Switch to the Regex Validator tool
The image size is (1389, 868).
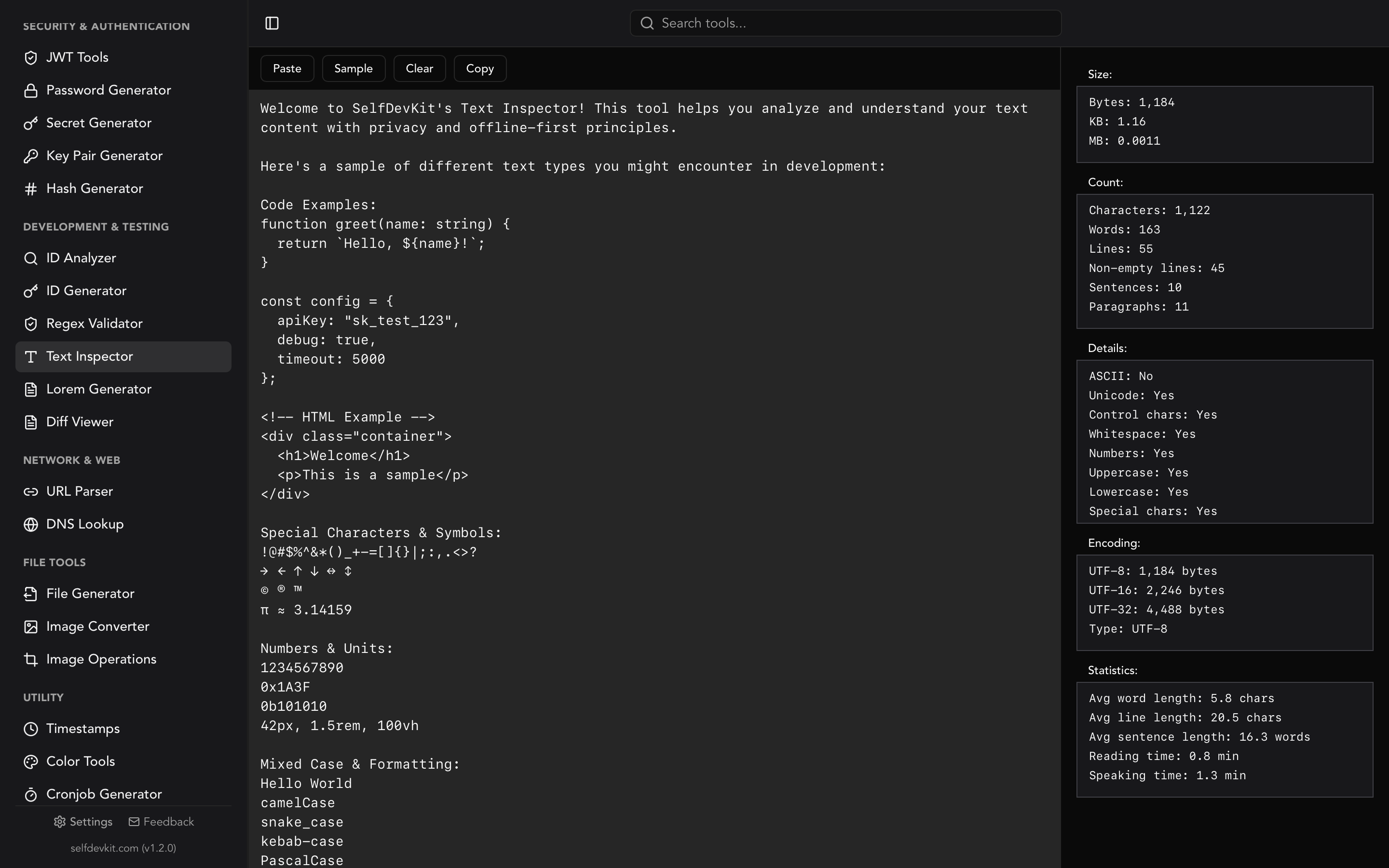coord(123,324)
